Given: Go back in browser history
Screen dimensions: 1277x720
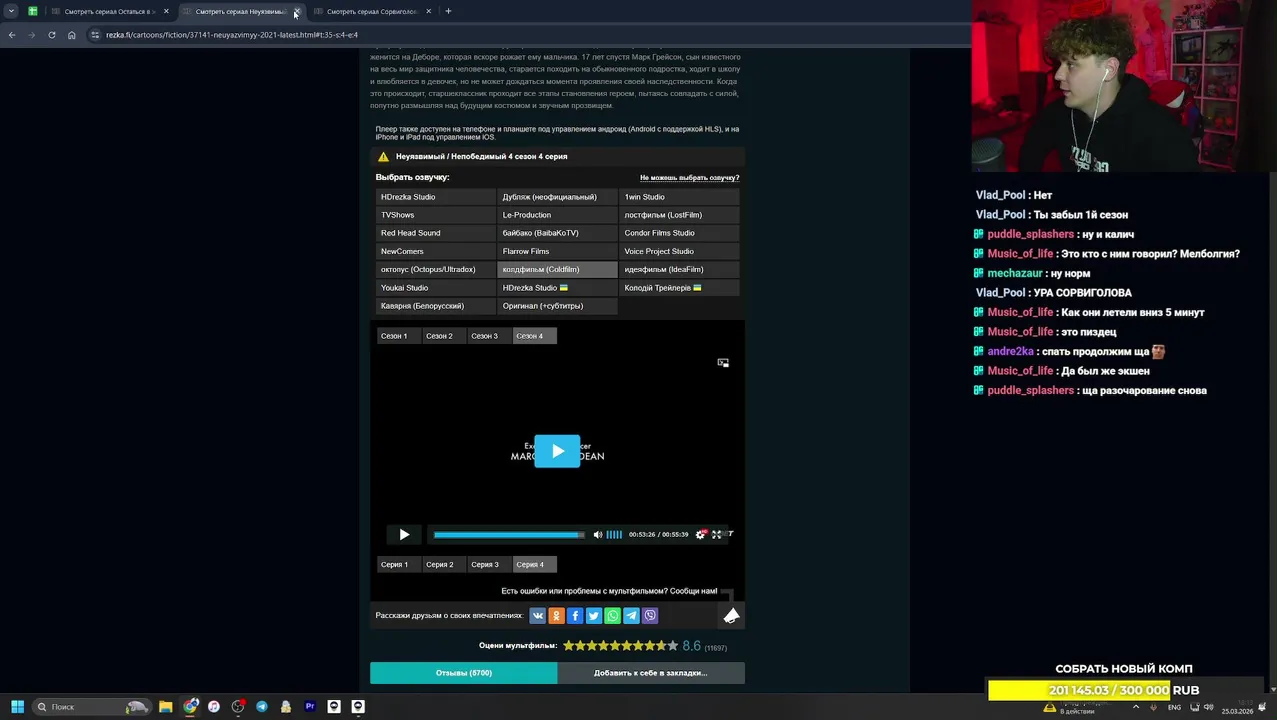Looking at the screenshot, I should (11, 35).
